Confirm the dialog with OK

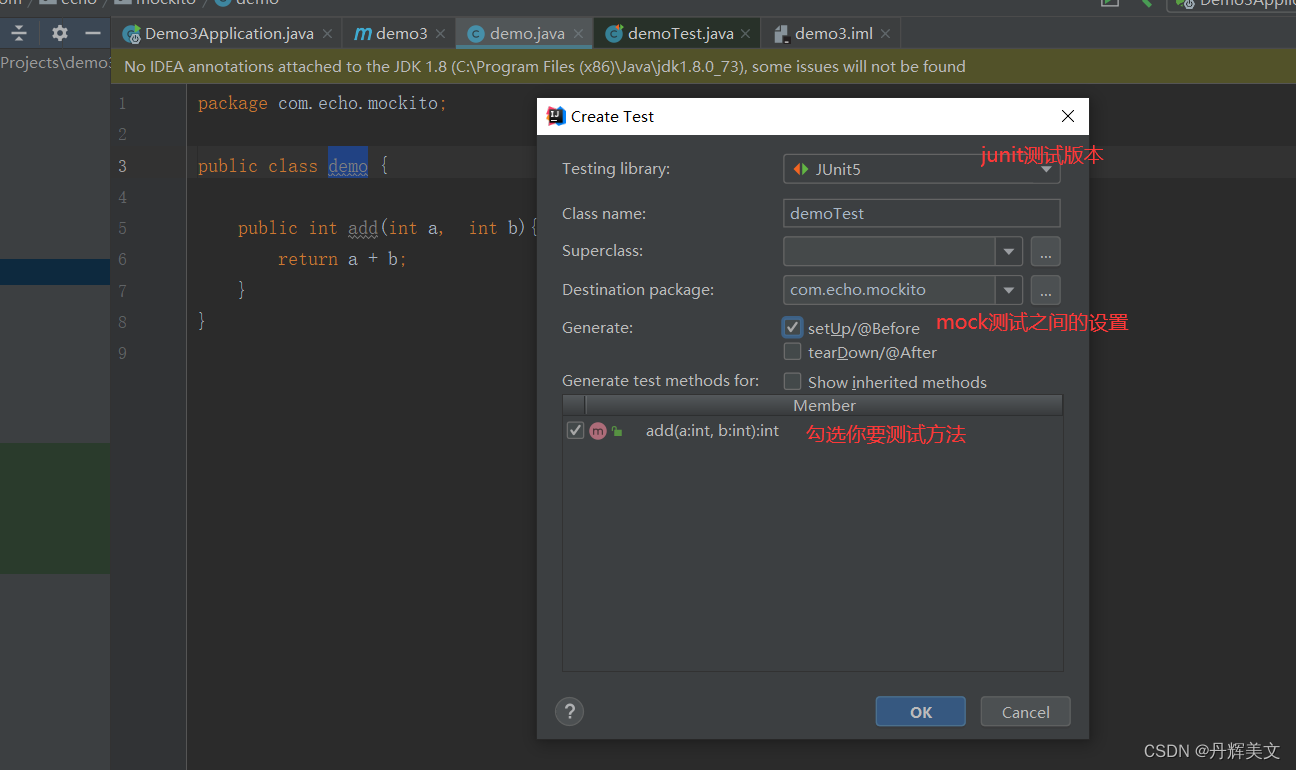tap(921, 712)
